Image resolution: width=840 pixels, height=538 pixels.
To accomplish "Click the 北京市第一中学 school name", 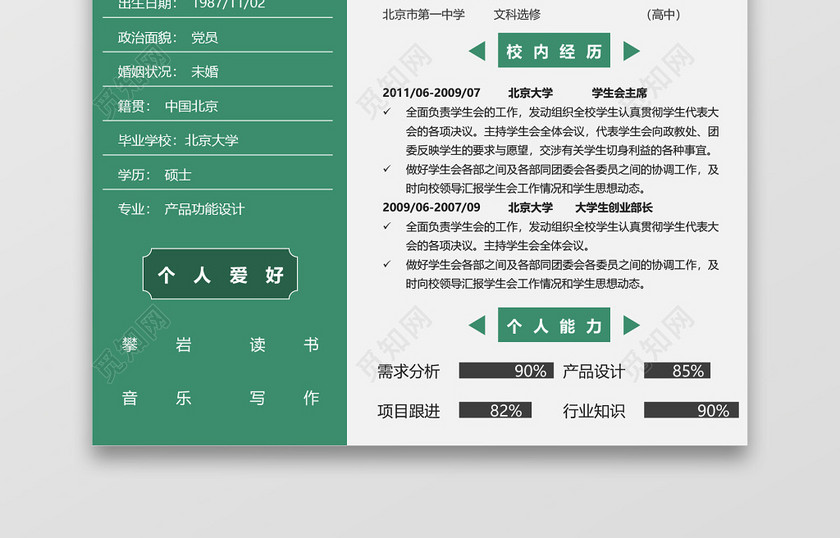I will [424, 15].
